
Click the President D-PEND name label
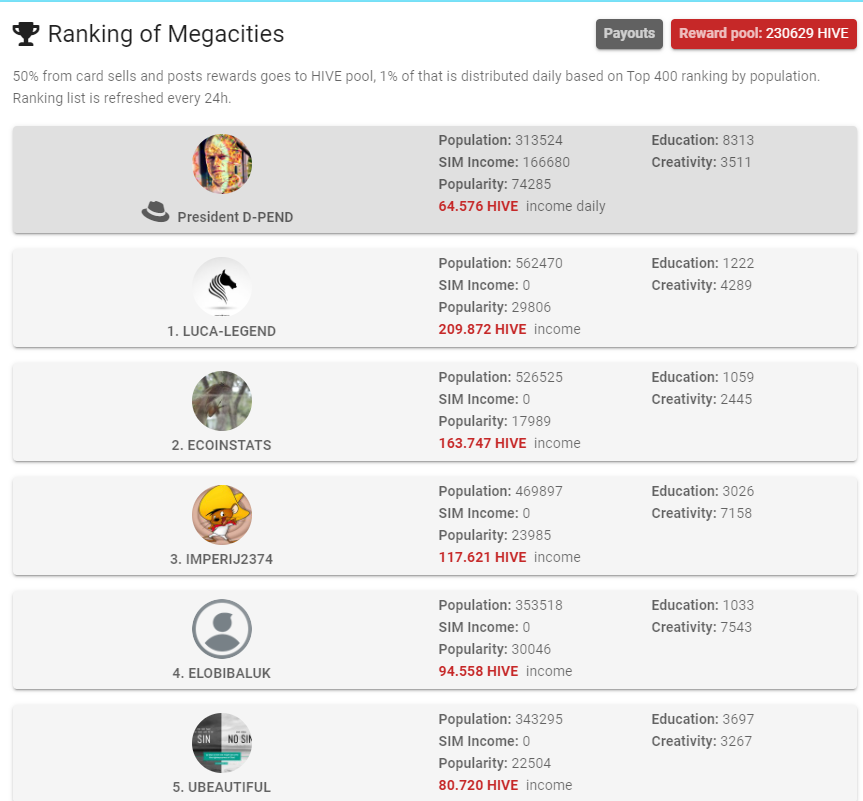tap(235, 217)
